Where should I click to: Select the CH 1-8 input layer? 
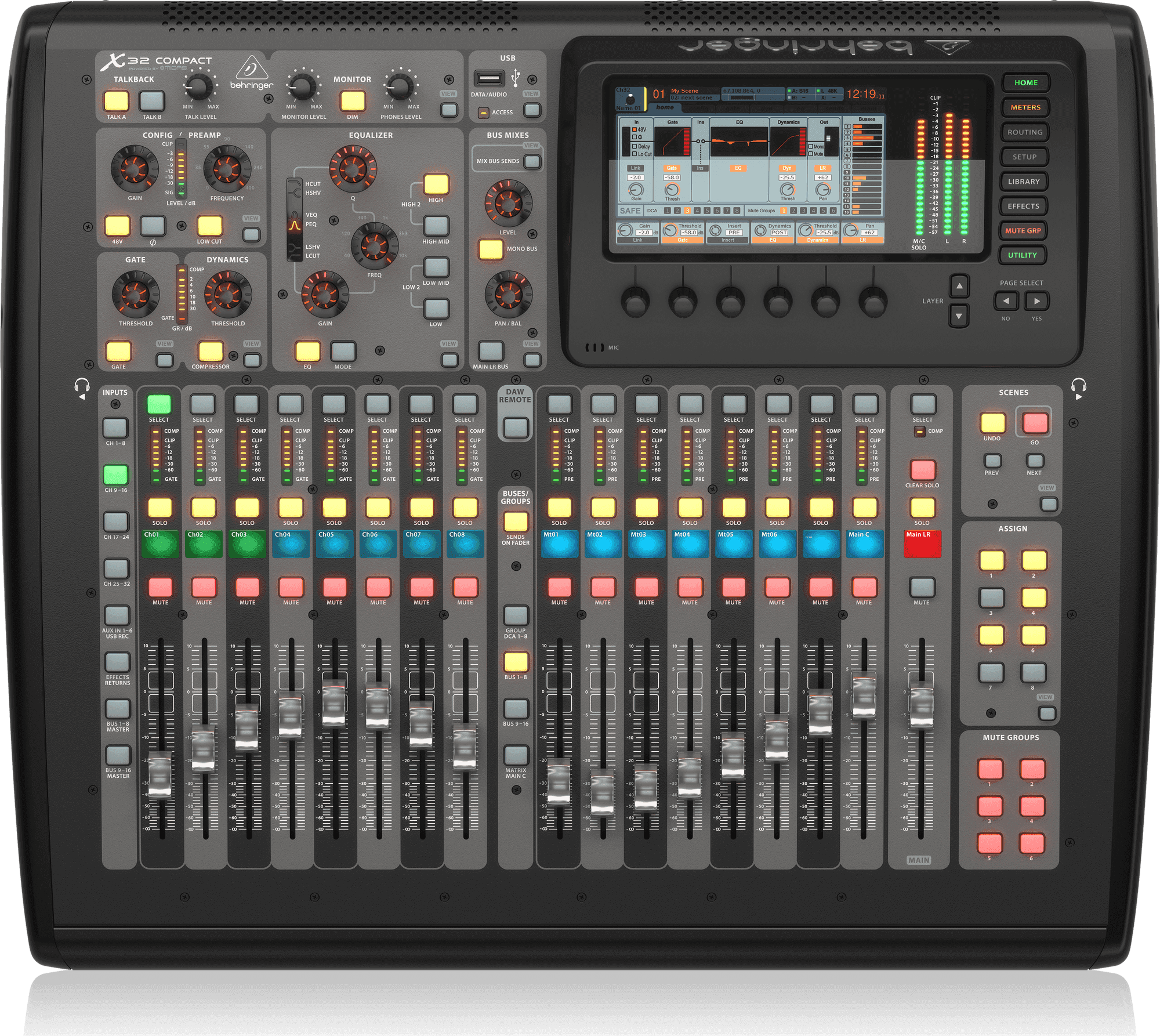(115, 428)
